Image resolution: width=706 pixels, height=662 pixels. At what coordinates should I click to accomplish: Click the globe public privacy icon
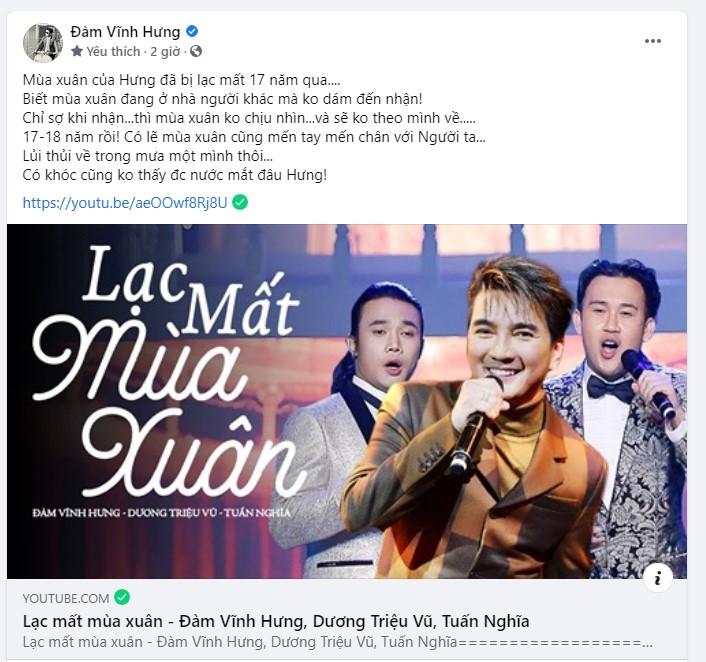click(196, 51)
